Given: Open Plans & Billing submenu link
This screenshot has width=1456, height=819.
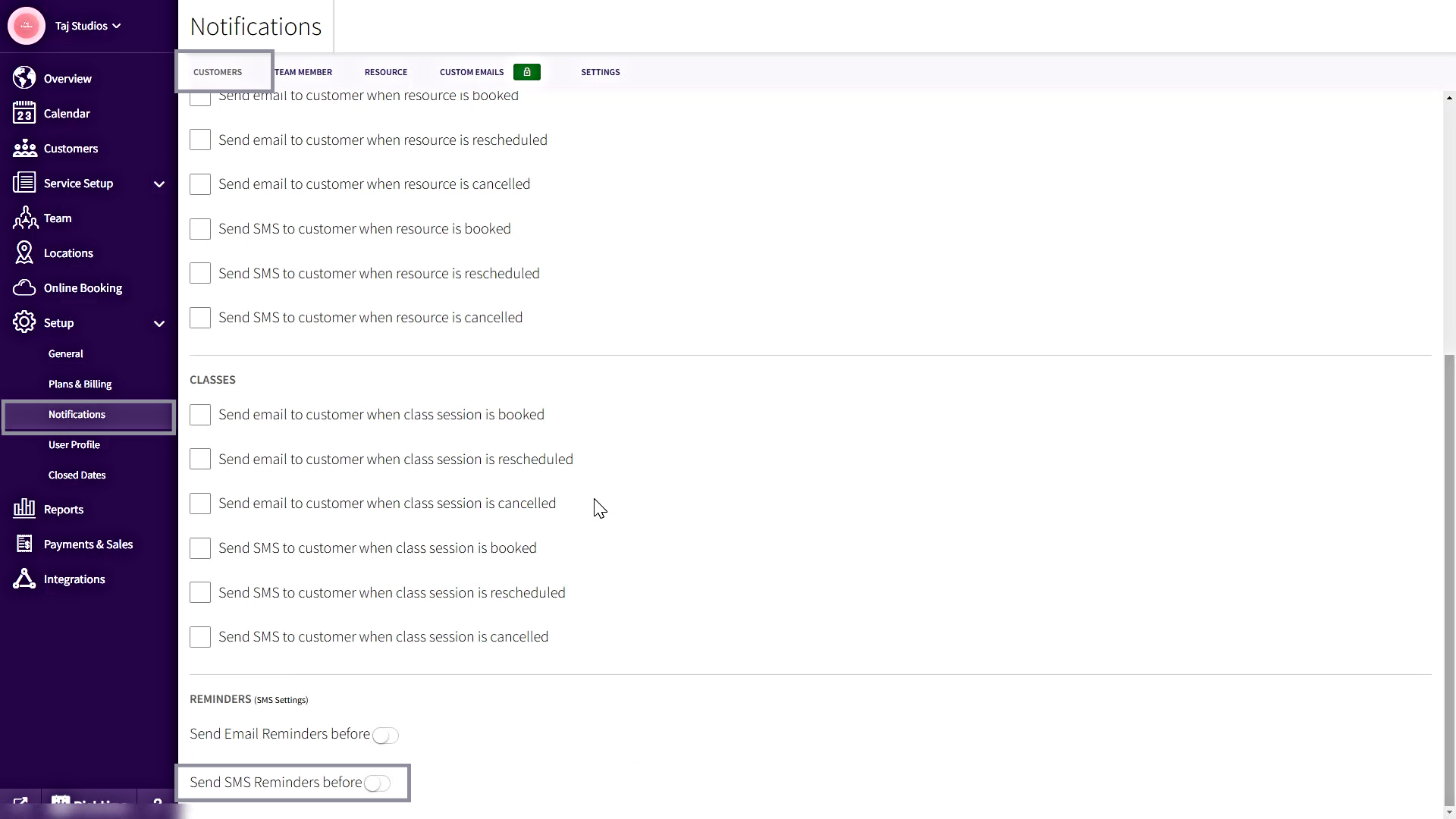Looking at the screenshot, I should coord(80,384).
